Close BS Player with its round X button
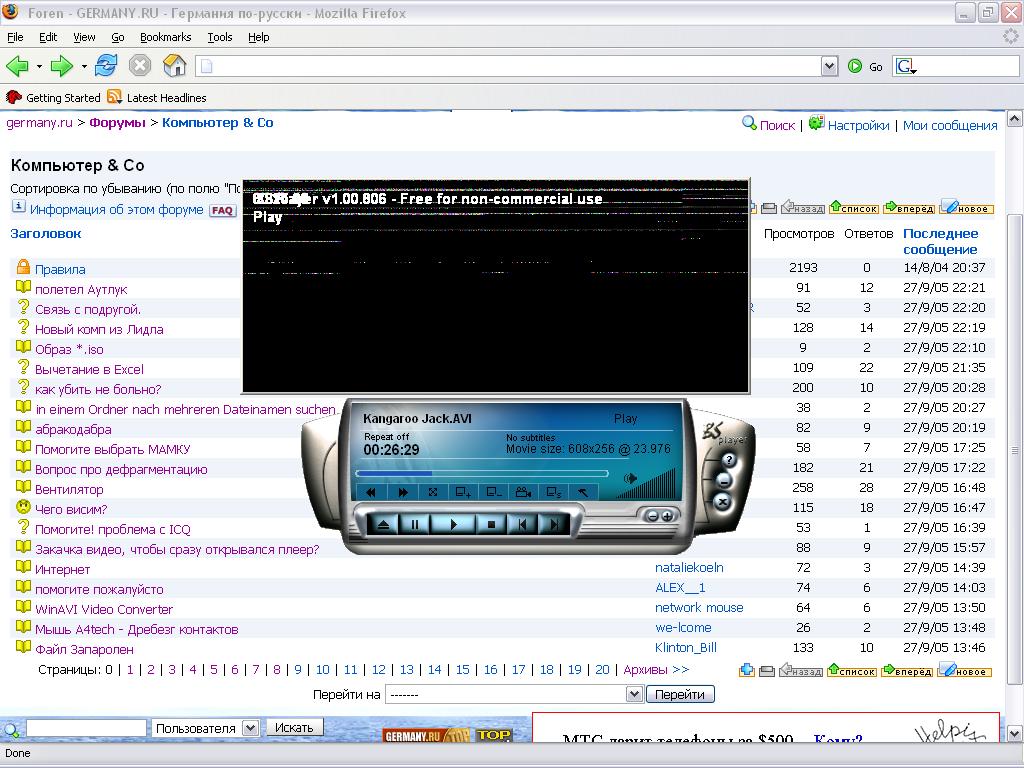This screenshot has width=1024, height=768. pos(722,502)
